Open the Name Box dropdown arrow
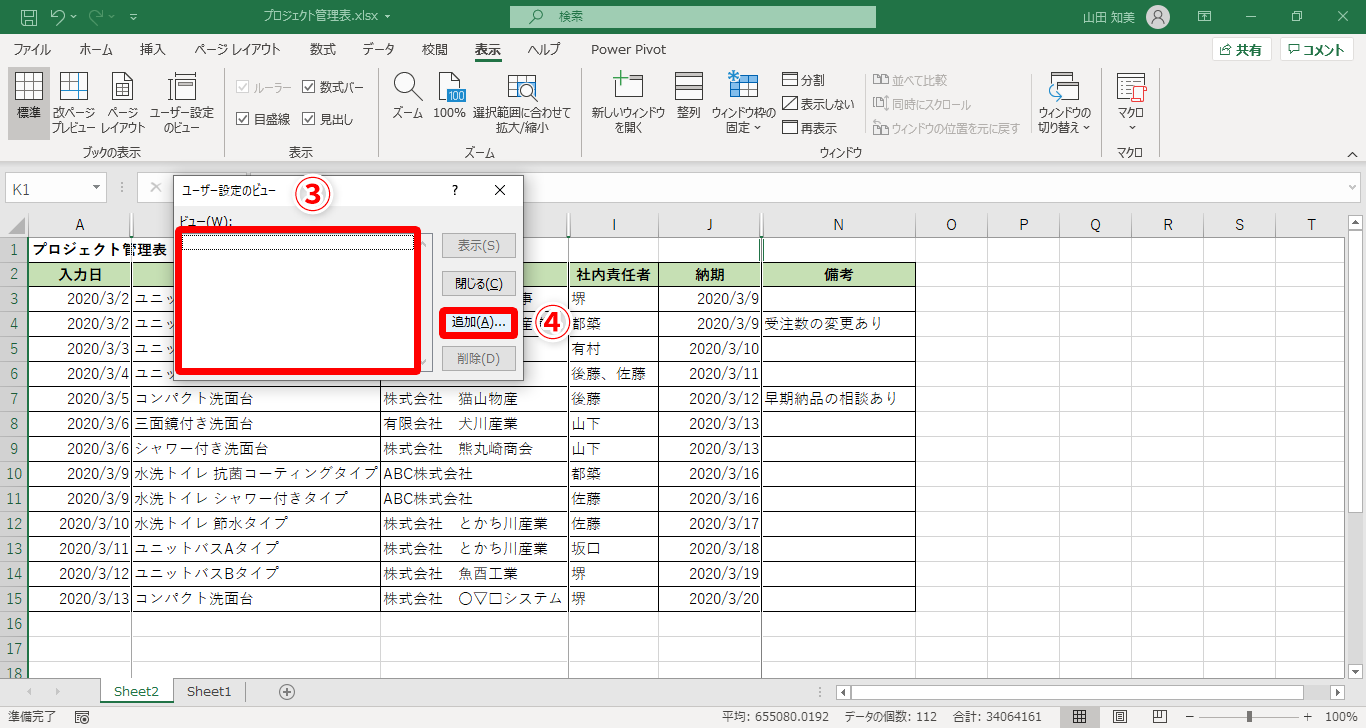 tap(97, 188)
